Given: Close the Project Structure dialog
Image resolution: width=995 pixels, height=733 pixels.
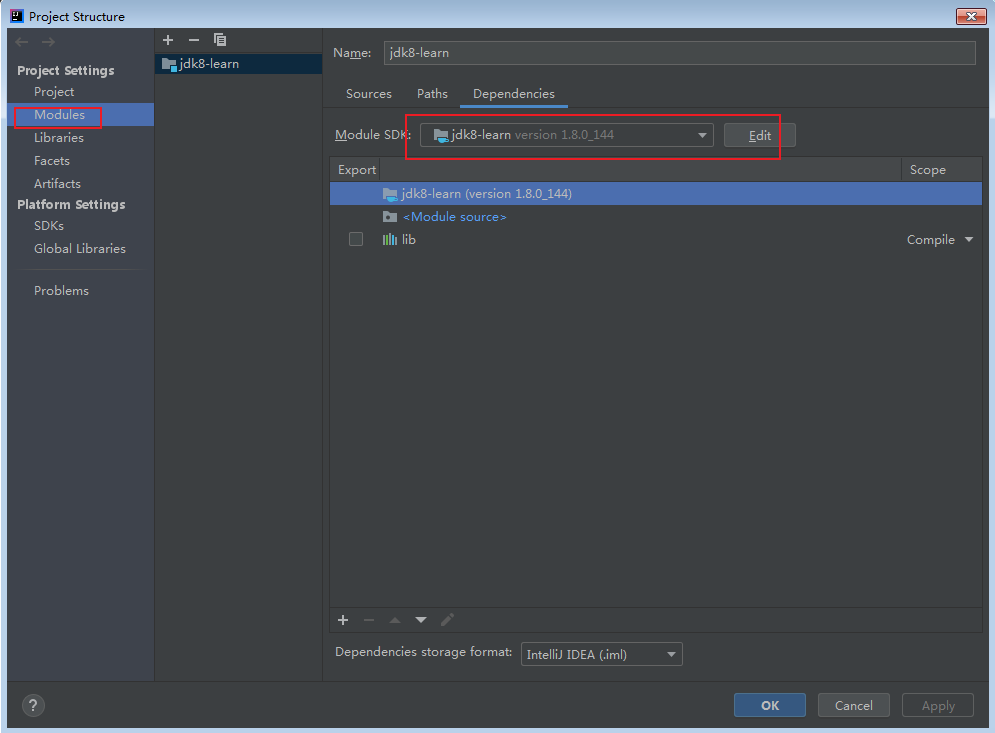Looking at the screenshot, I should coord(971,16).
